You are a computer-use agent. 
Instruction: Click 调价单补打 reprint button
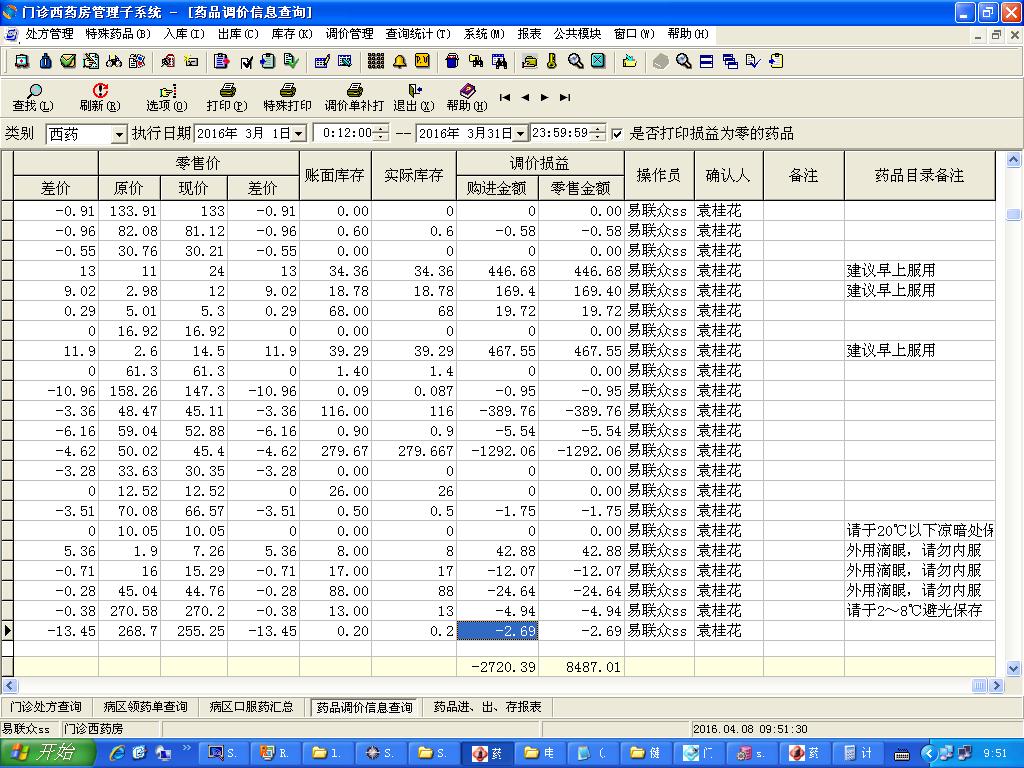[354, 97]
